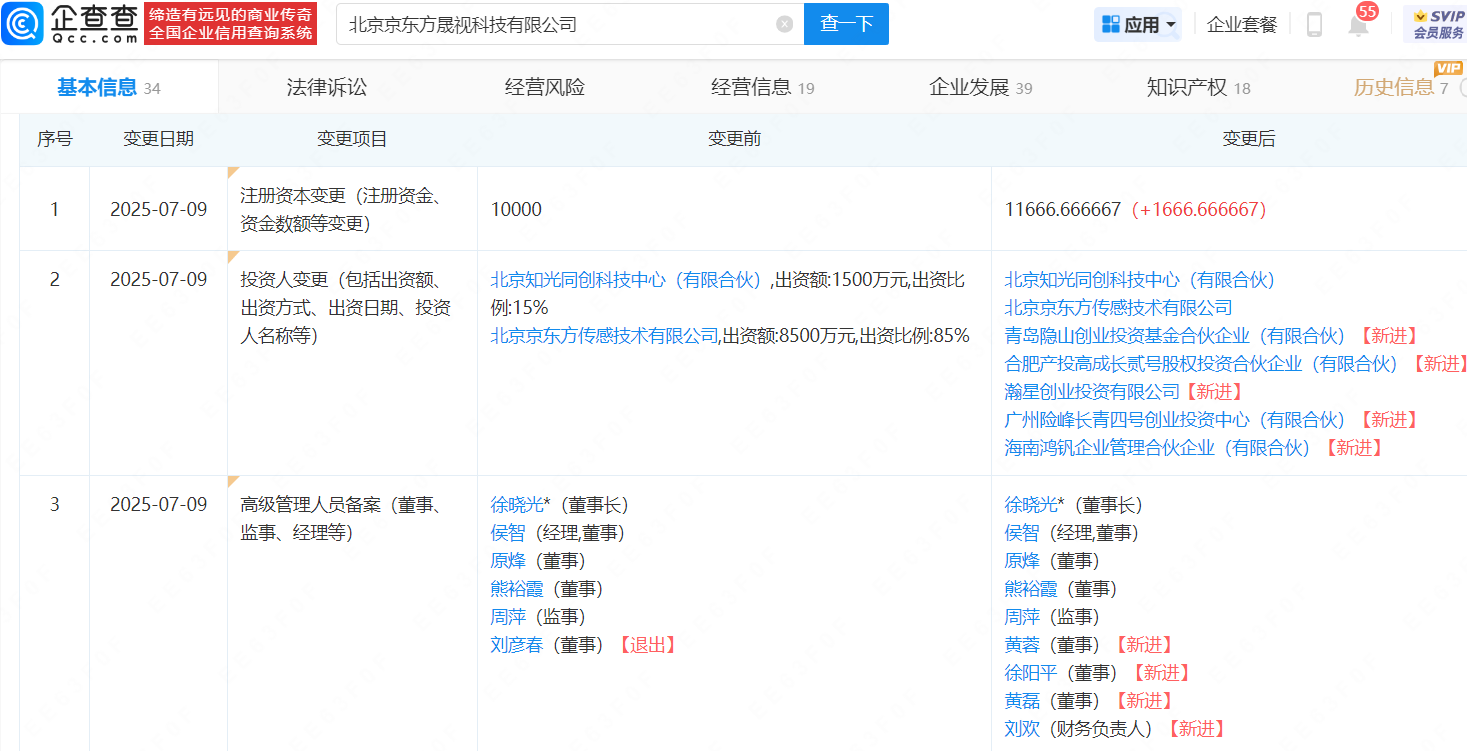This screenshot has width=1467, height=751.
Task: Open the notifications bell
Action: (x=1358, y=25)
